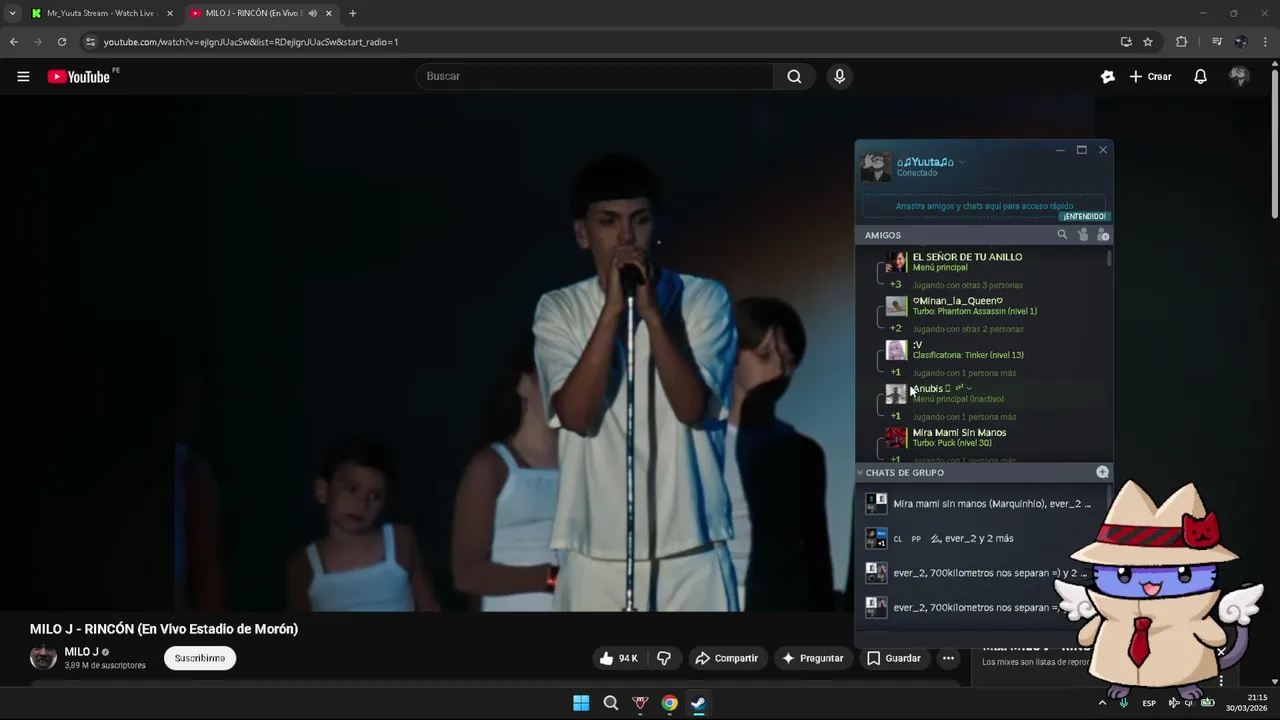Start voice search with microphone icon
1280x720 pixels.
(839, 76)
